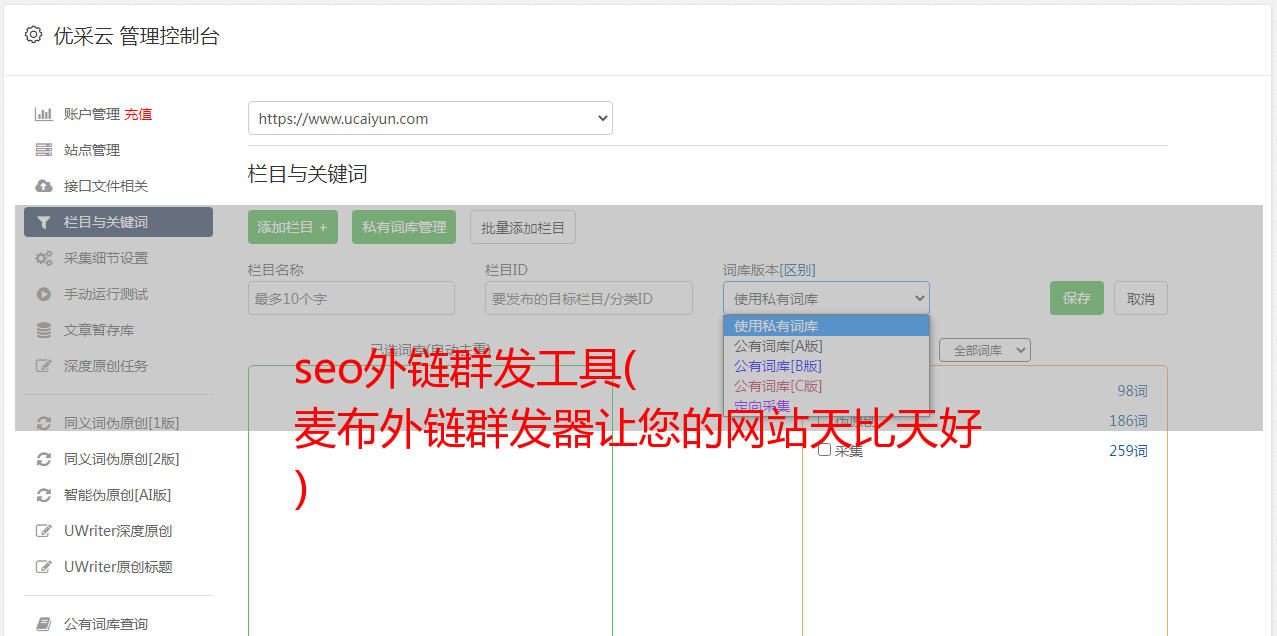This screenshot has width=1277, height=636.
Task: Click the refresh icon for 智能伪原创[AI版]
Action: click(44, 495)
